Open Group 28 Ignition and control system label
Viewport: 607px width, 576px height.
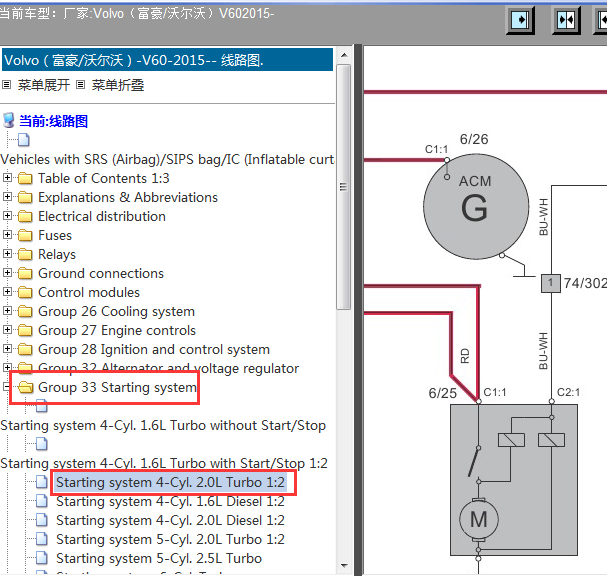coord(154,350)
